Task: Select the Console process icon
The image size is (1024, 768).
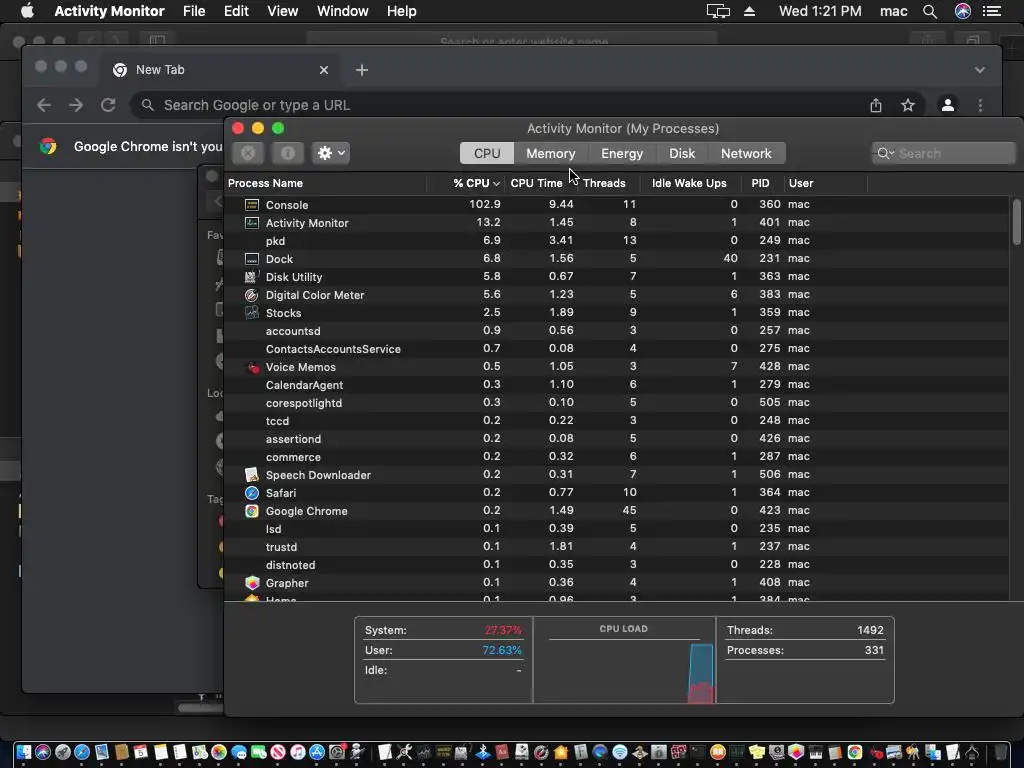Action: [x=251, y=205]
